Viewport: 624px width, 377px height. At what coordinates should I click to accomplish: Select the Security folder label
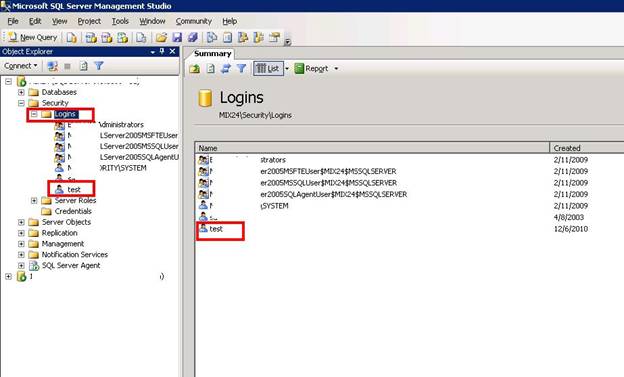55,103
